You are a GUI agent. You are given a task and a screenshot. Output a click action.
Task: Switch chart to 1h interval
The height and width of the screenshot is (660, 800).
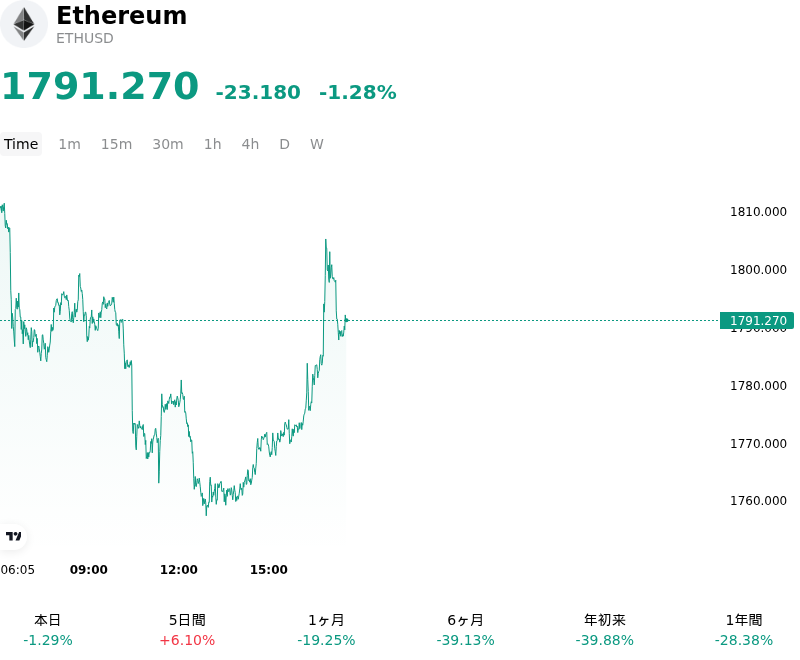(212, 144)
